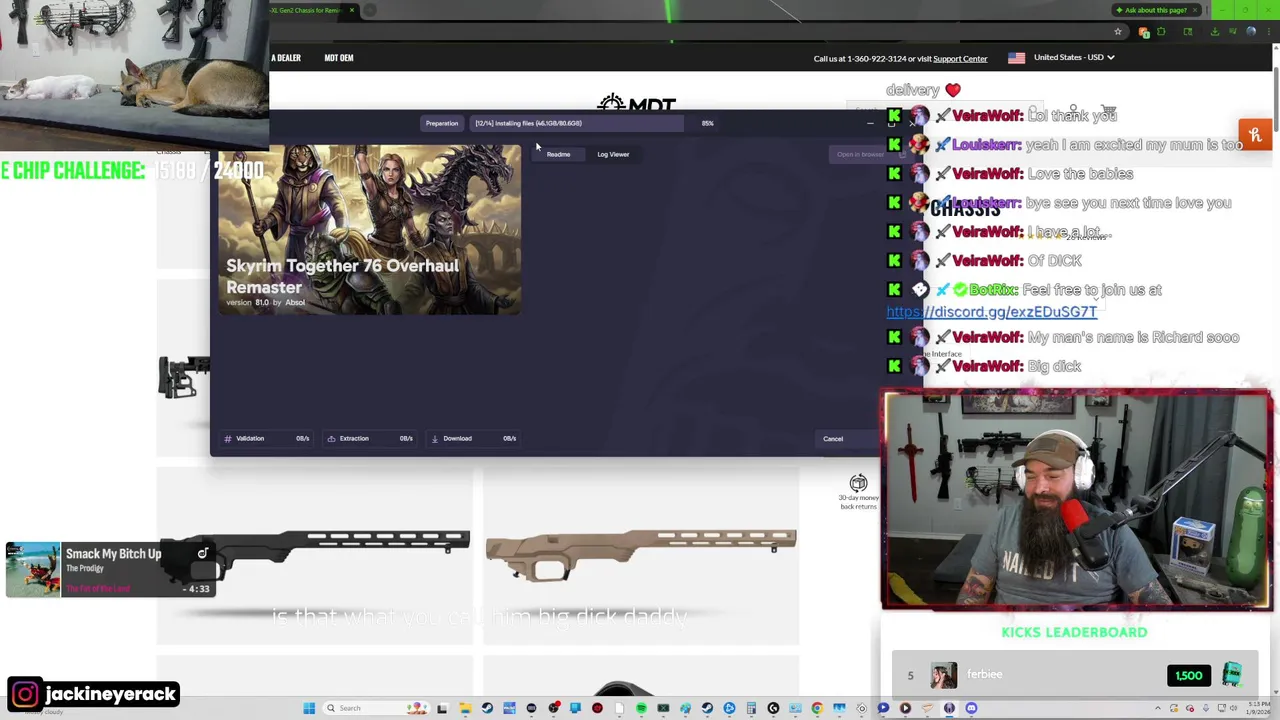The image size is (1280, 720).
Task: Open the A DEALER menu item
Action: tap(286, 58)
